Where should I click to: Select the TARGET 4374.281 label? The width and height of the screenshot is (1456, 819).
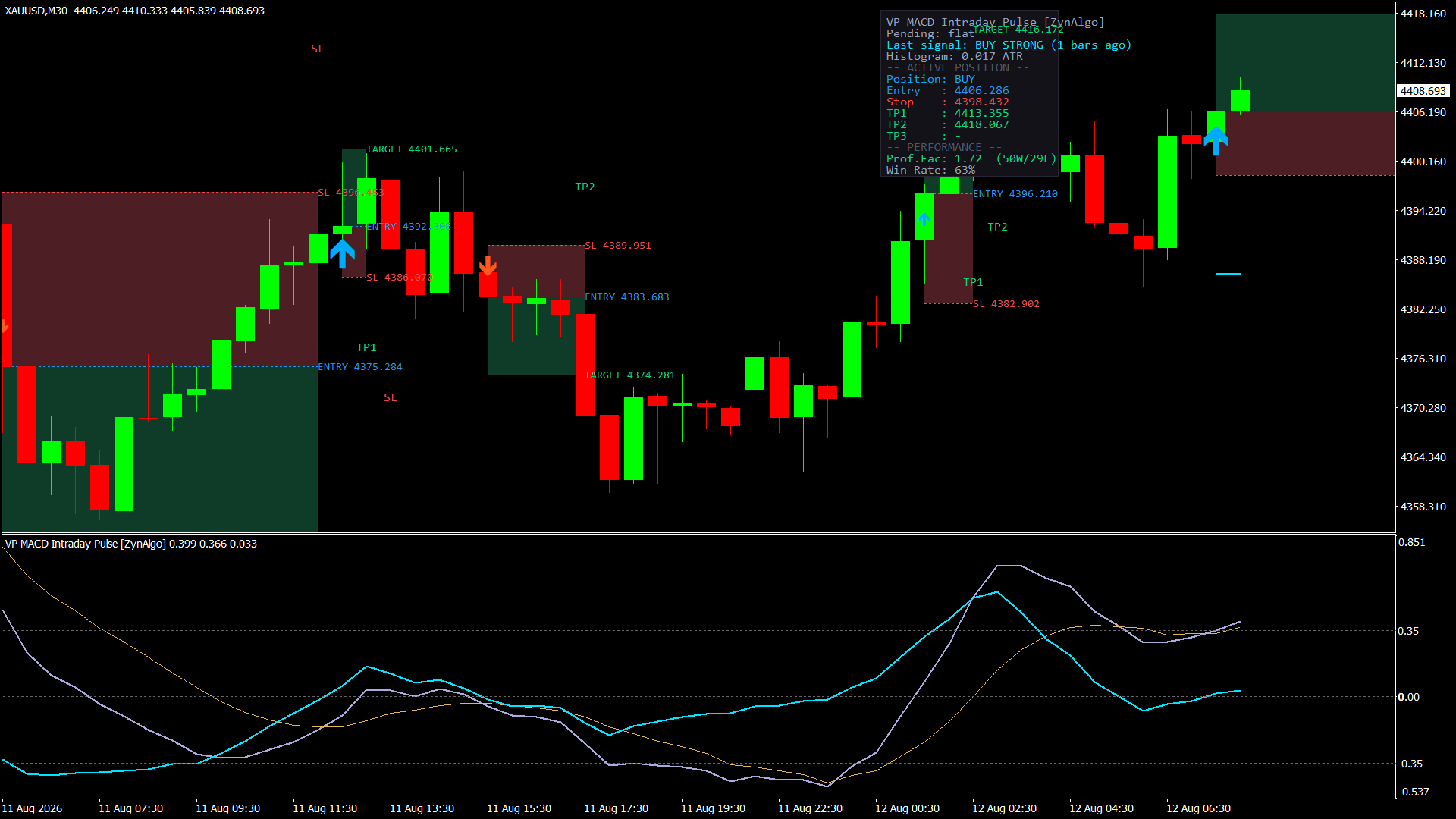(629, 375)
